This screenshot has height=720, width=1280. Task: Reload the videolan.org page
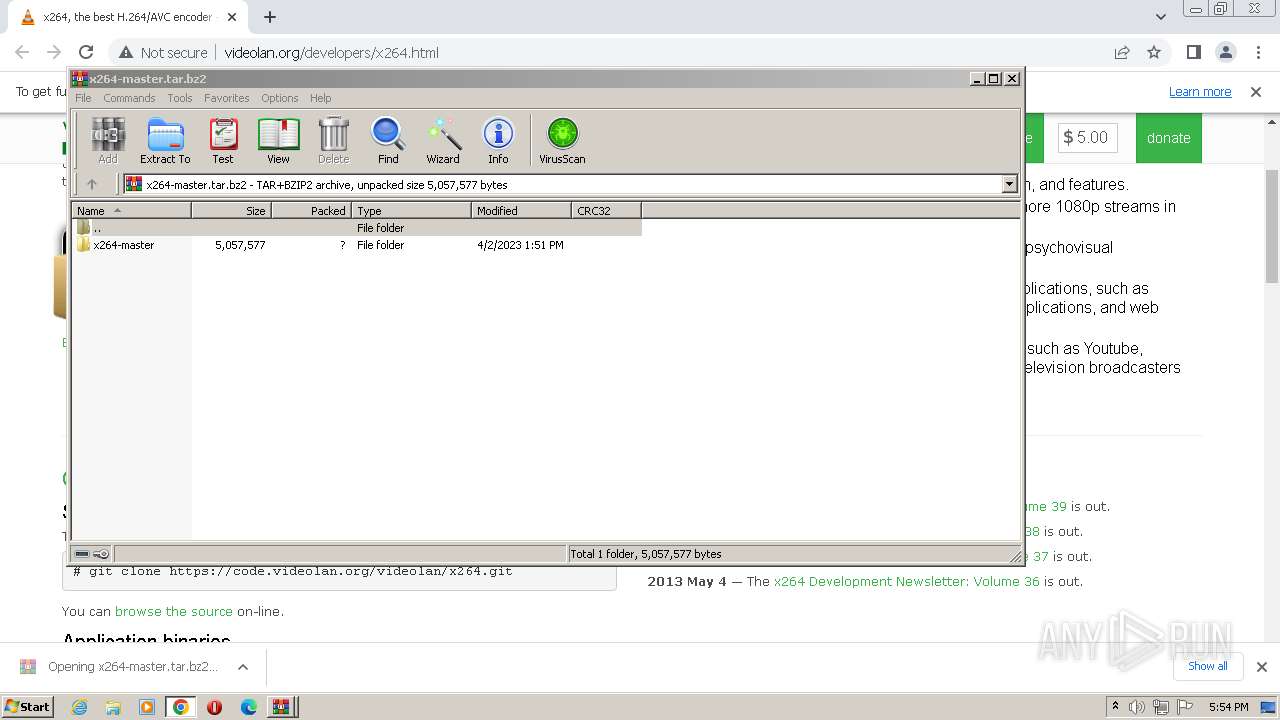86,52
